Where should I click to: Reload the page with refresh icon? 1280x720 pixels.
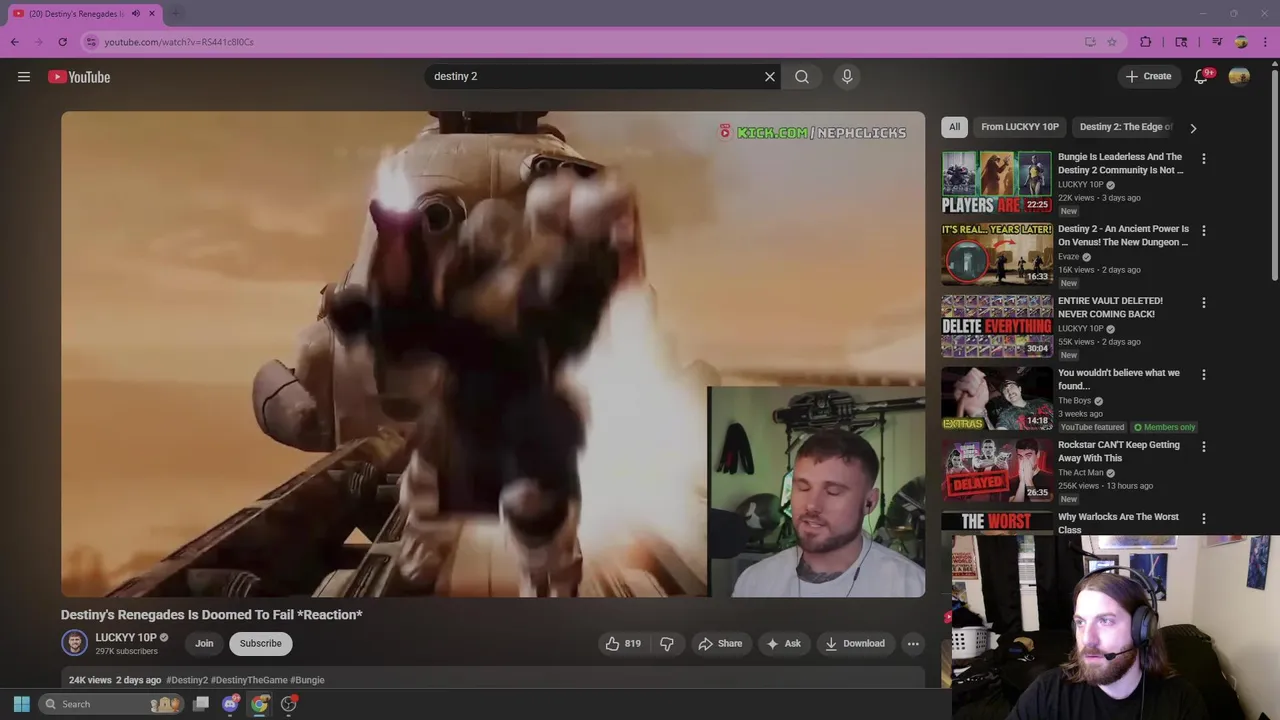(62, 42)
